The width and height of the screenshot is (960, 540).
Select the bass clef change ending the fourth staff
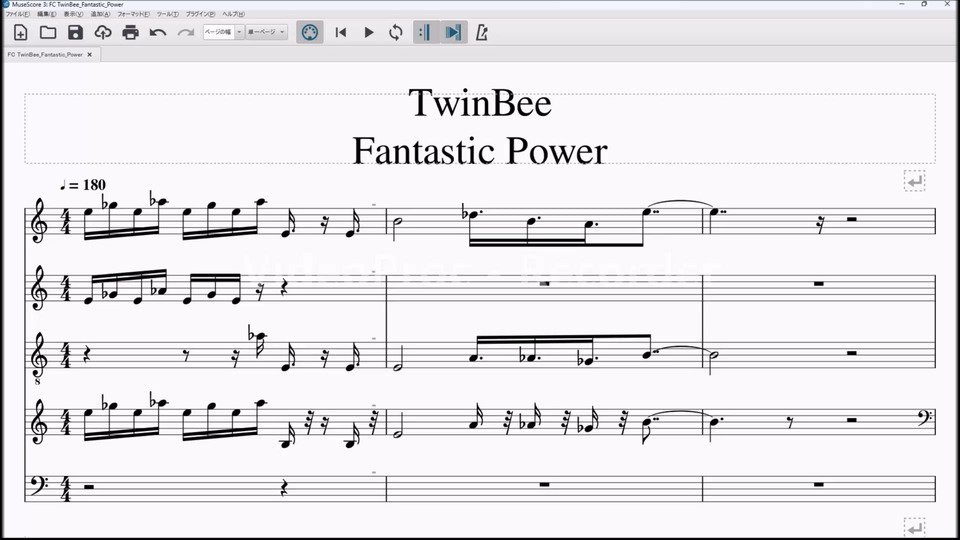coord(925,418)
